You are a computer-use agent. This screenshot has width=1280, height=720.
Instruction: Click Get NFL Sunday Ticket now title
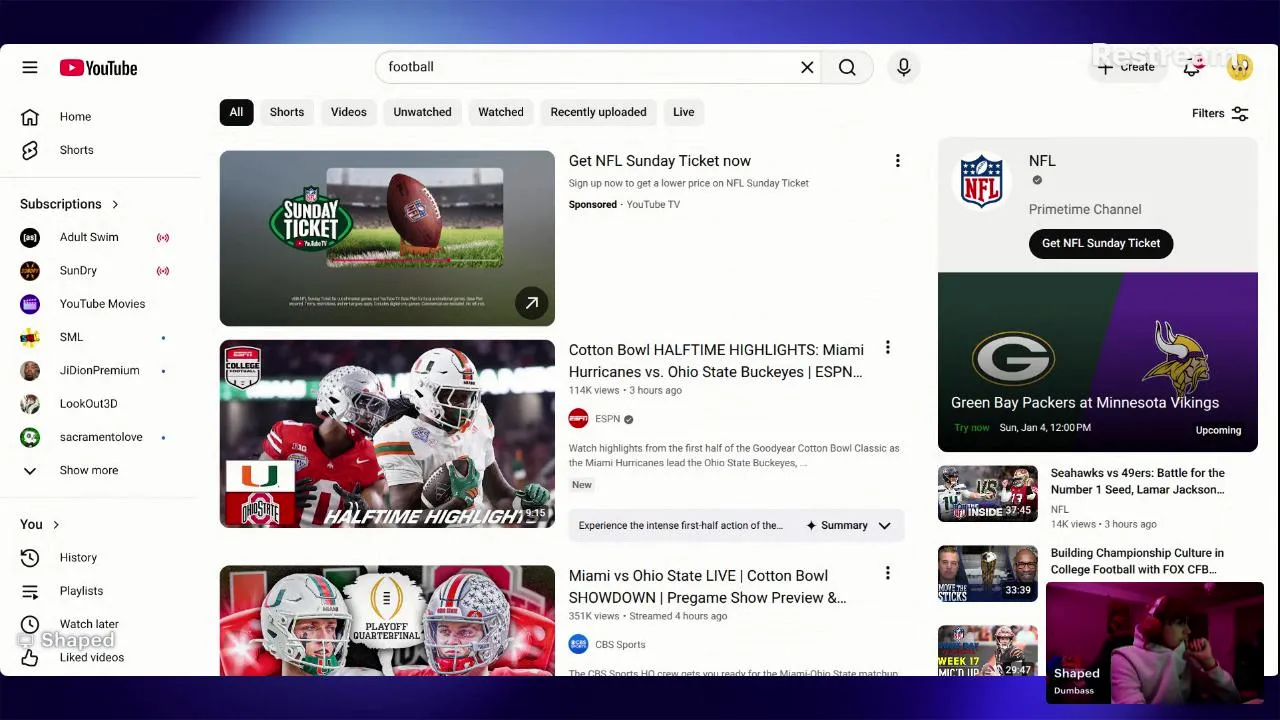tap(660, 161)
